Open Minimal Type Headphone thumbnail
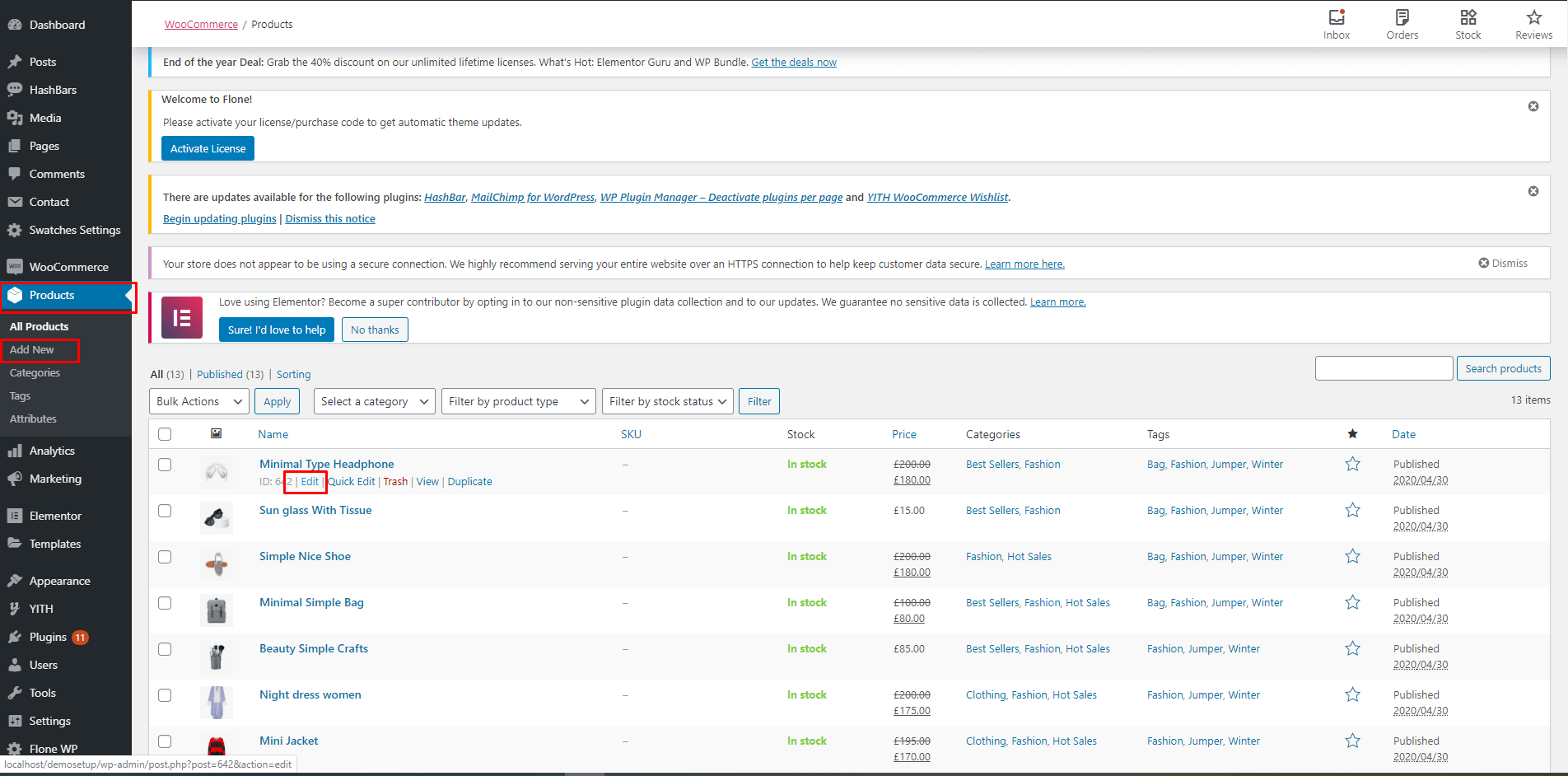 point(217,472)
